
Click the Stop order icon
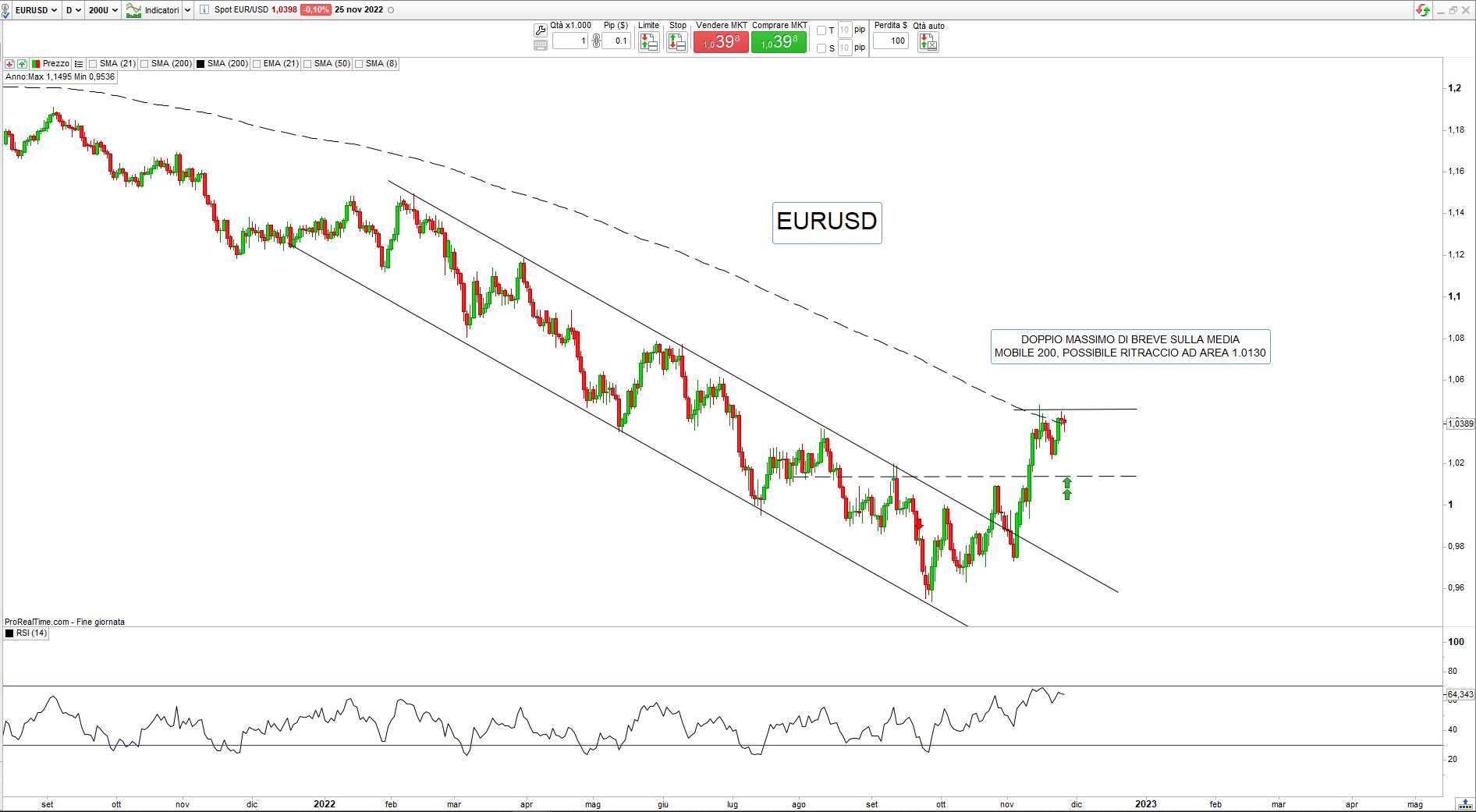(x=677, y=42)
